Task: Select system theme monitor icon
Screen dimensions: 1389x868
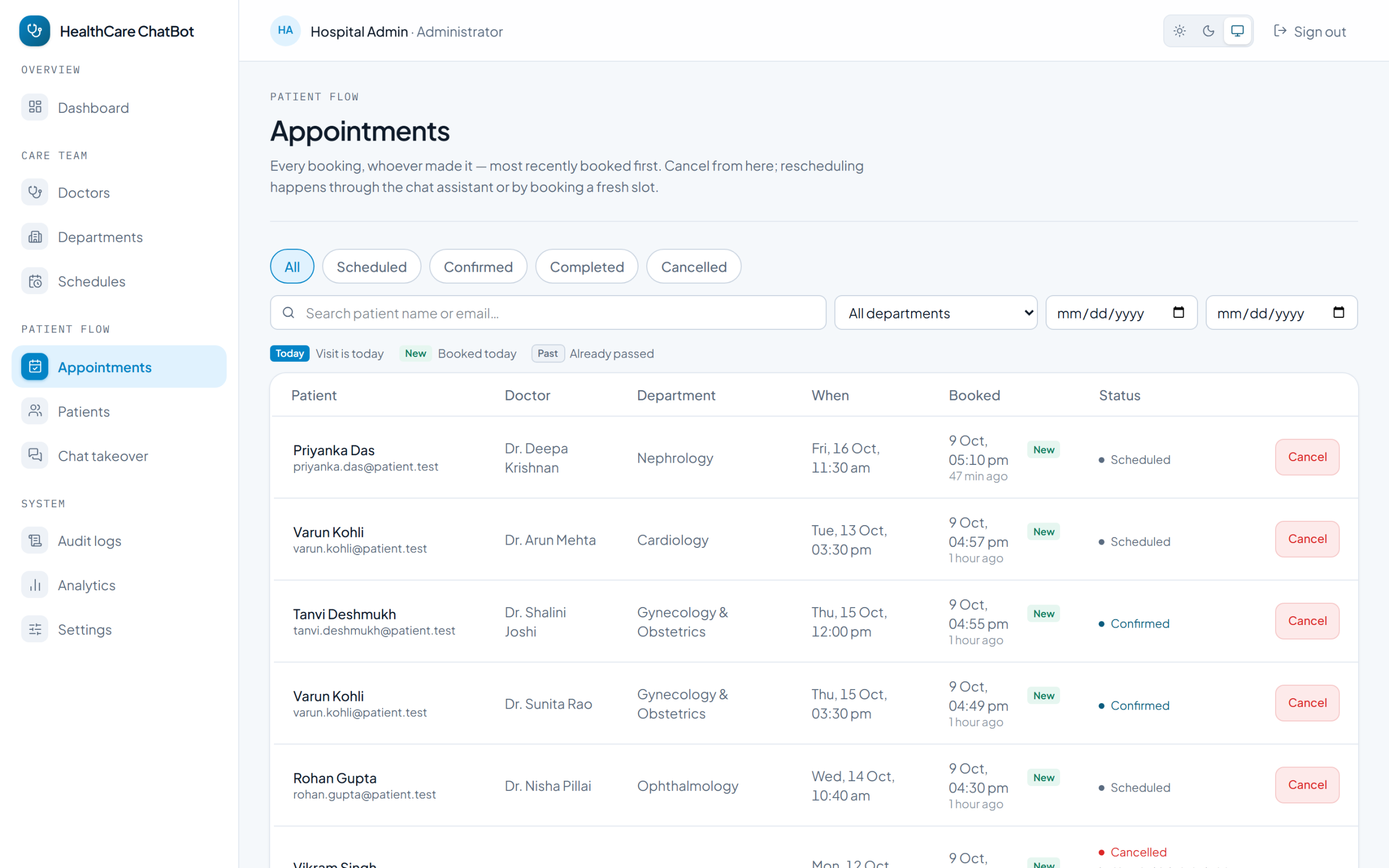Action: (x=1238, y=31)
